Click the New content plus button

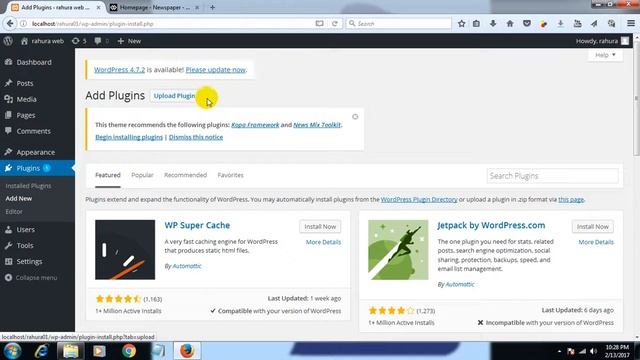point(129,41)
